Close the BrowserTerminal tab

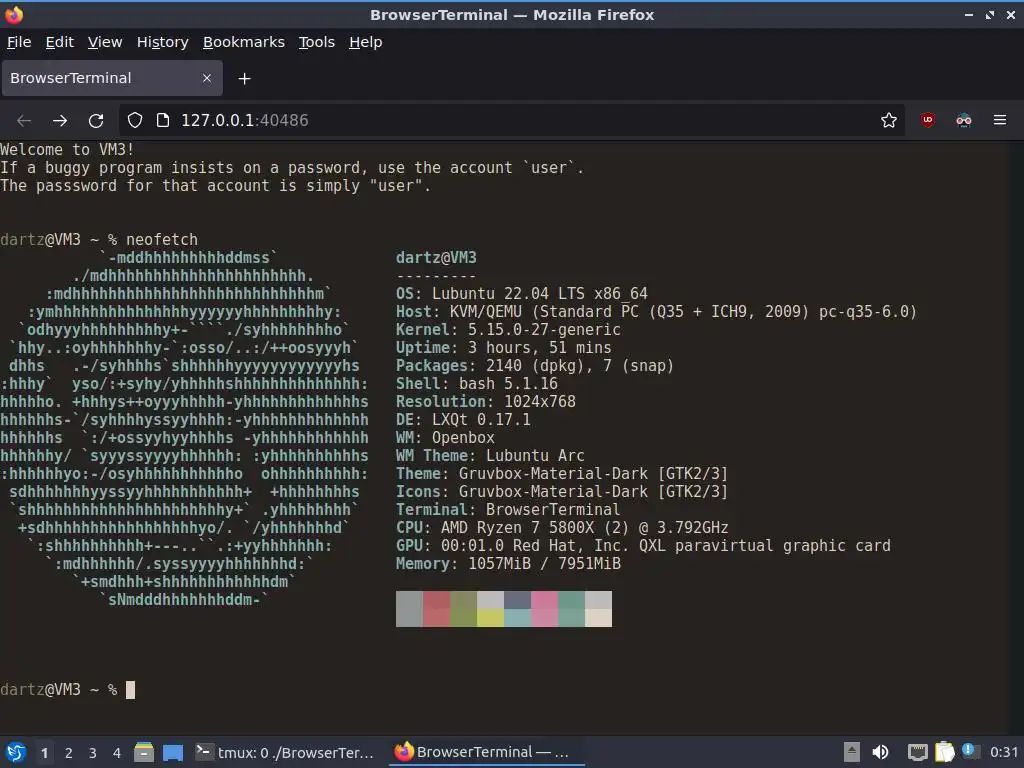click(x=207, y=78)
